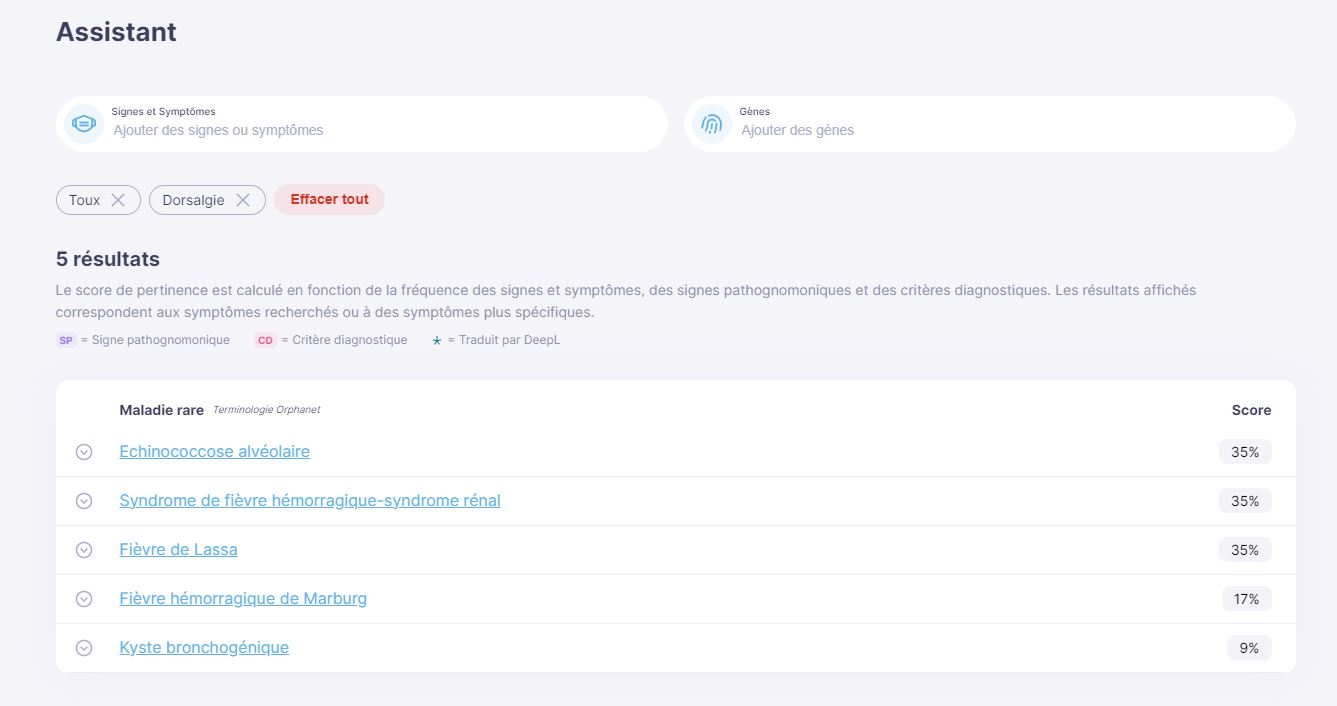Click the Effacer tout button
The height and width of the screenshot is (706, 1337).
point(329,199)
